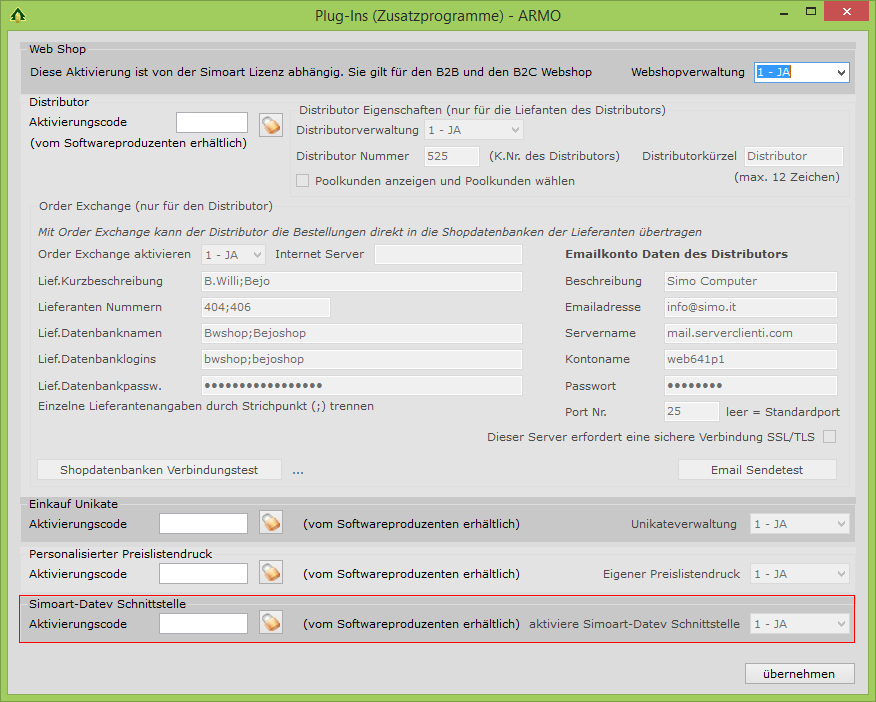Click the Distributor activation code tag icon

pos(271,125)
